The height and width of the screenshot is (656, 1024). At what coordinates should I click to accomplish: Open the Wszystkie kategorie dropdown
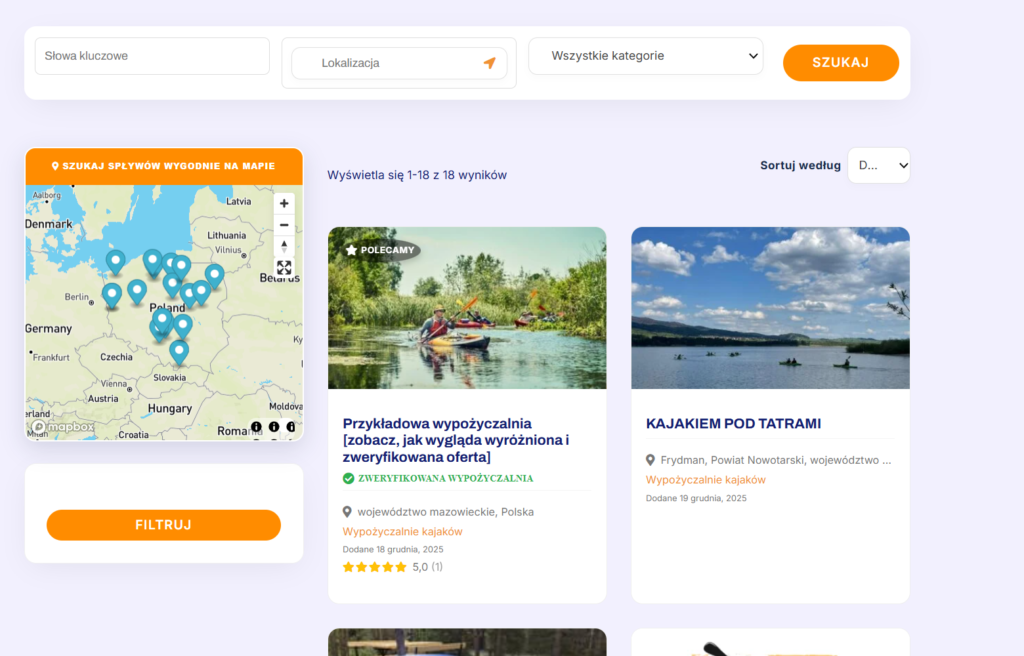pos(645,56)
